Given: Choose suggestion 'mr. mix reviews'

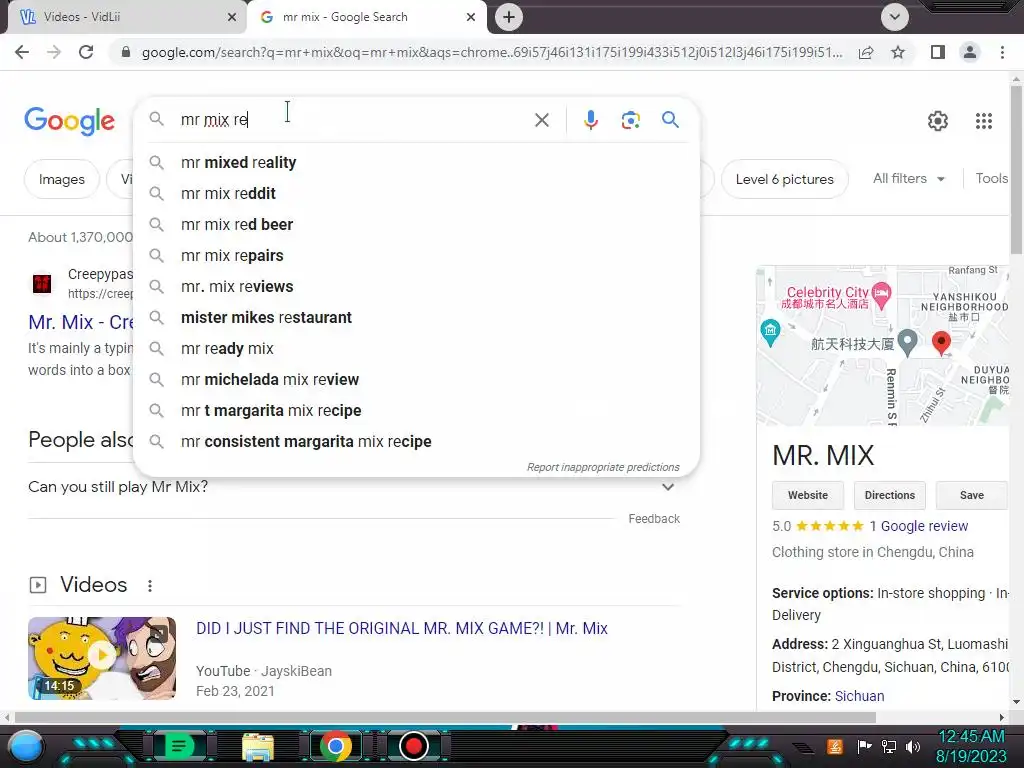Looking at the screenshot, I should pyautogui.click(x=416, y=287).
